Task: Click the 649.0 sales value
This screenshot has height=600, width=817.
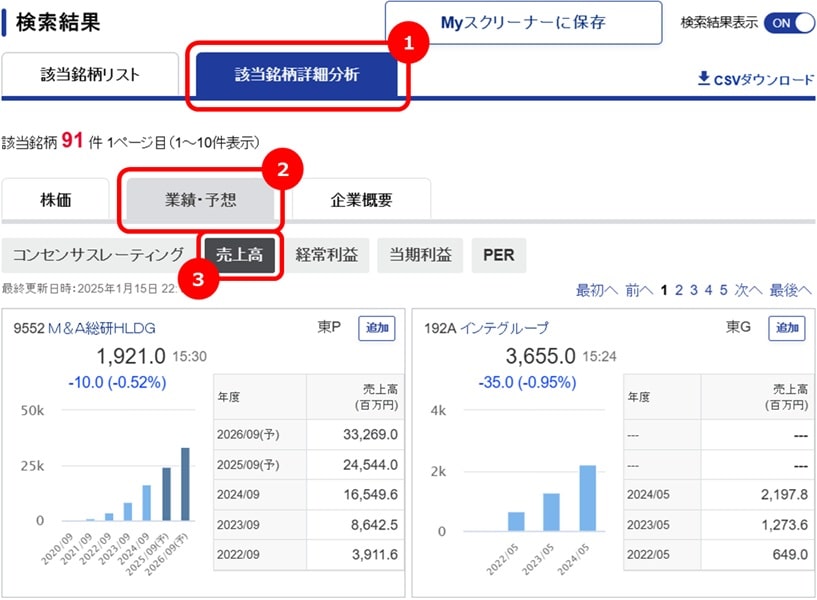Action: [x=790, y=555]
